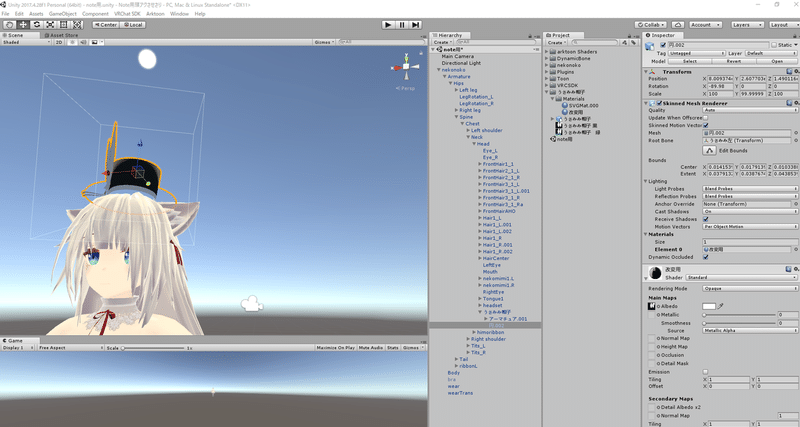
Task: Open the GameObject menu
Action: tap(63, 14)
